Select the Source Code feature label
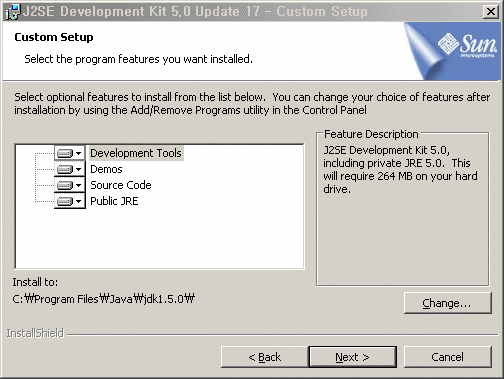This screenshot has width=504, height=379. click(121, 185)
